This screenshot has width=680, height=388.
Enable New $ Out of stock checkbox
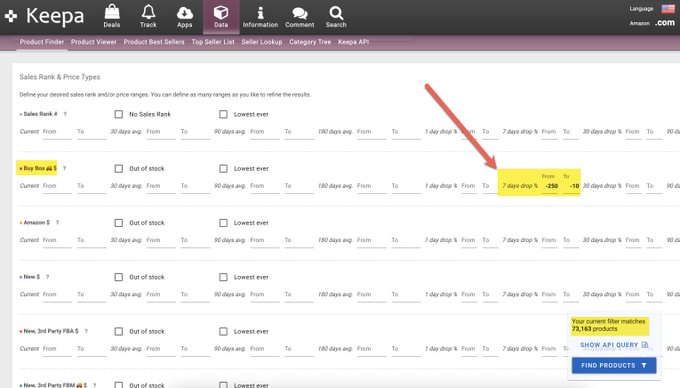pyautogui.click(x=118, y=277)
